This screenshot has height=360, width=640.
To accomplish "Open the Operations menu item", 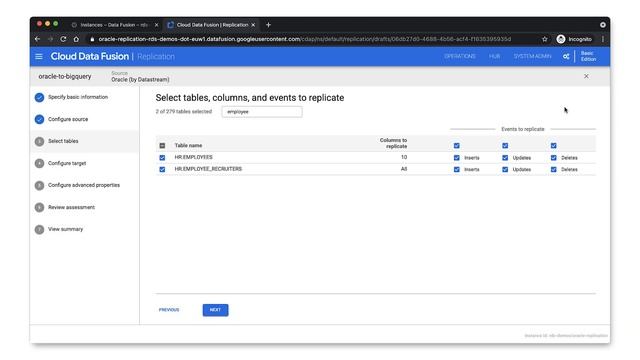I will tap(460, 56).
